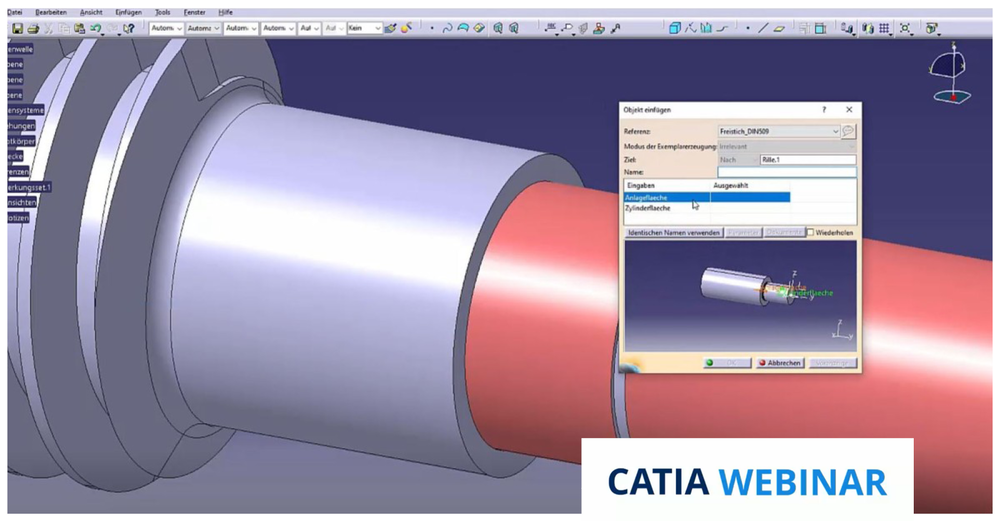Click the dialog's 3D preview thumbnail

click(740, 296)
